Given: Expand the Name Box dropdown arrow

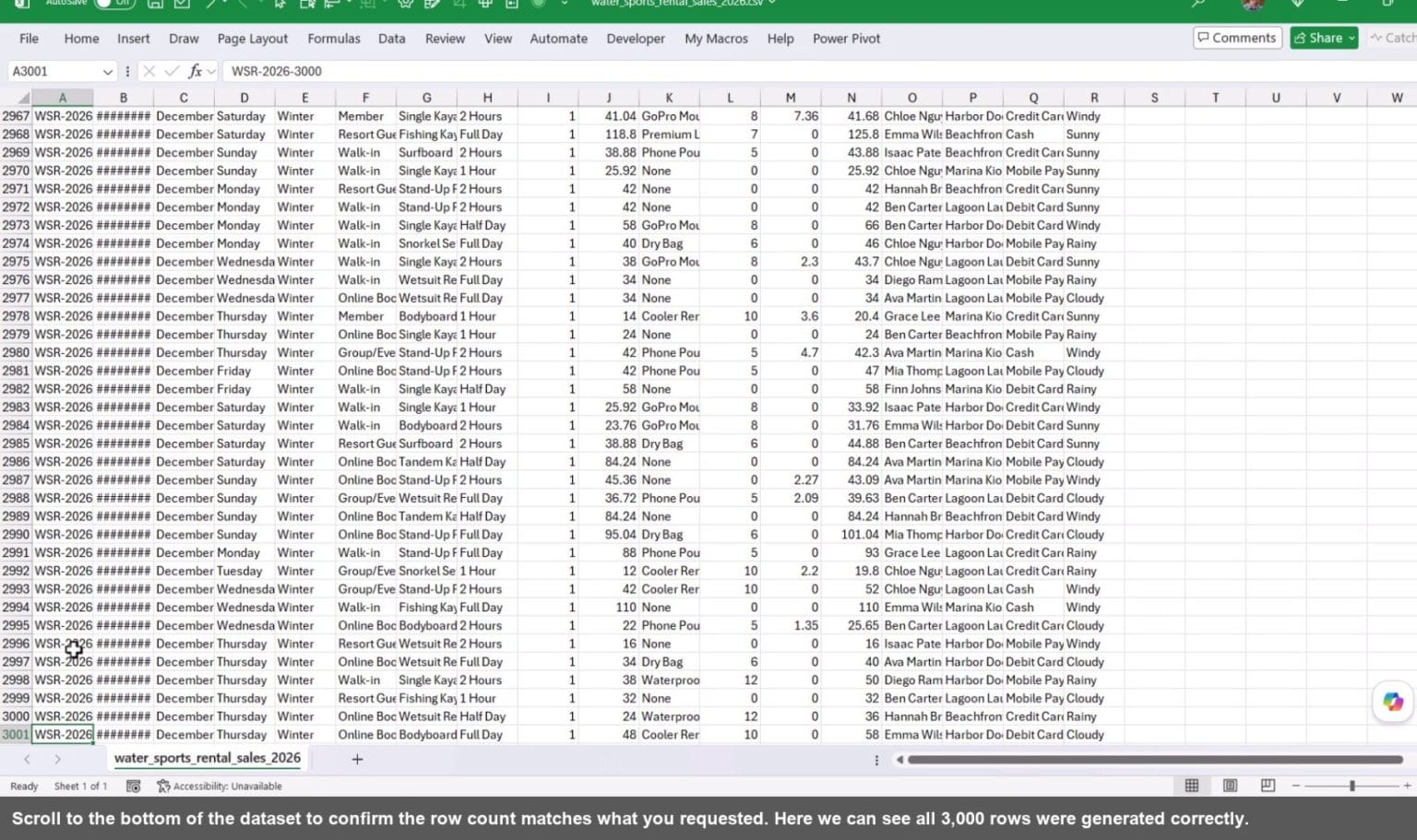Looking at the screenshot, I should click(x=107, y=71).
